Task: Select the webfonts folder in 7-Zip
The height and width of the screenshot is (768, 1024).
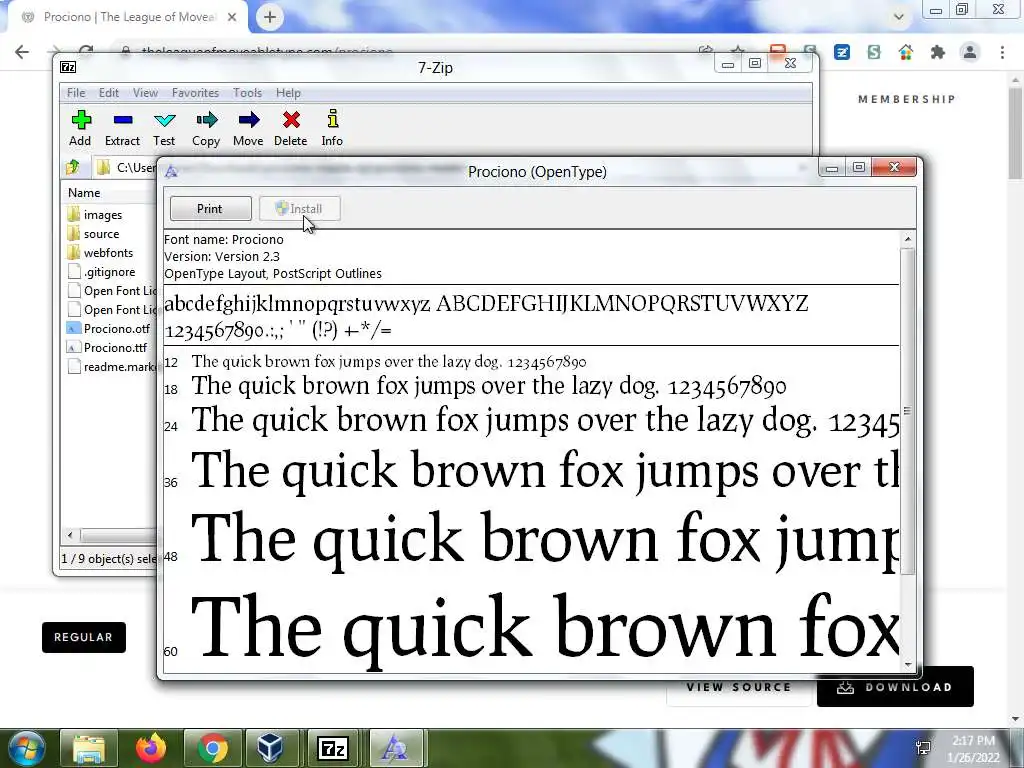Action: click(101, 253)
